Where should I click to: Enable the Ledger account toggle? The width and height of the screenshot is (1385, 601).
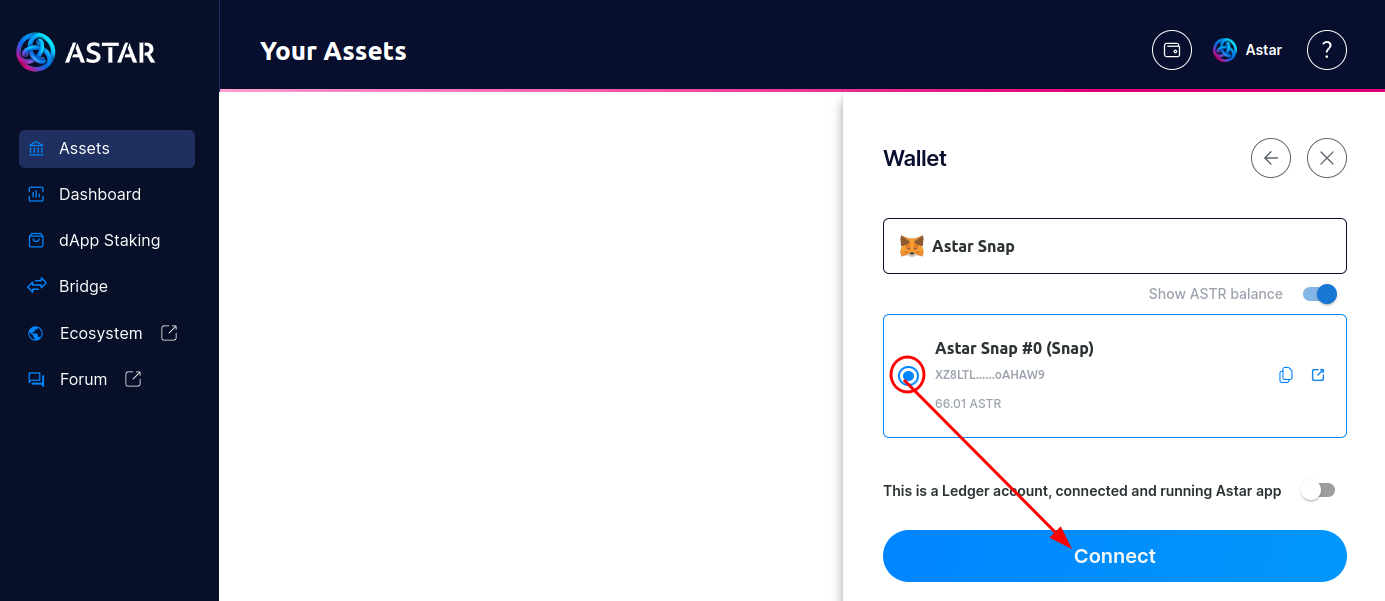(x=1318, y=490)
